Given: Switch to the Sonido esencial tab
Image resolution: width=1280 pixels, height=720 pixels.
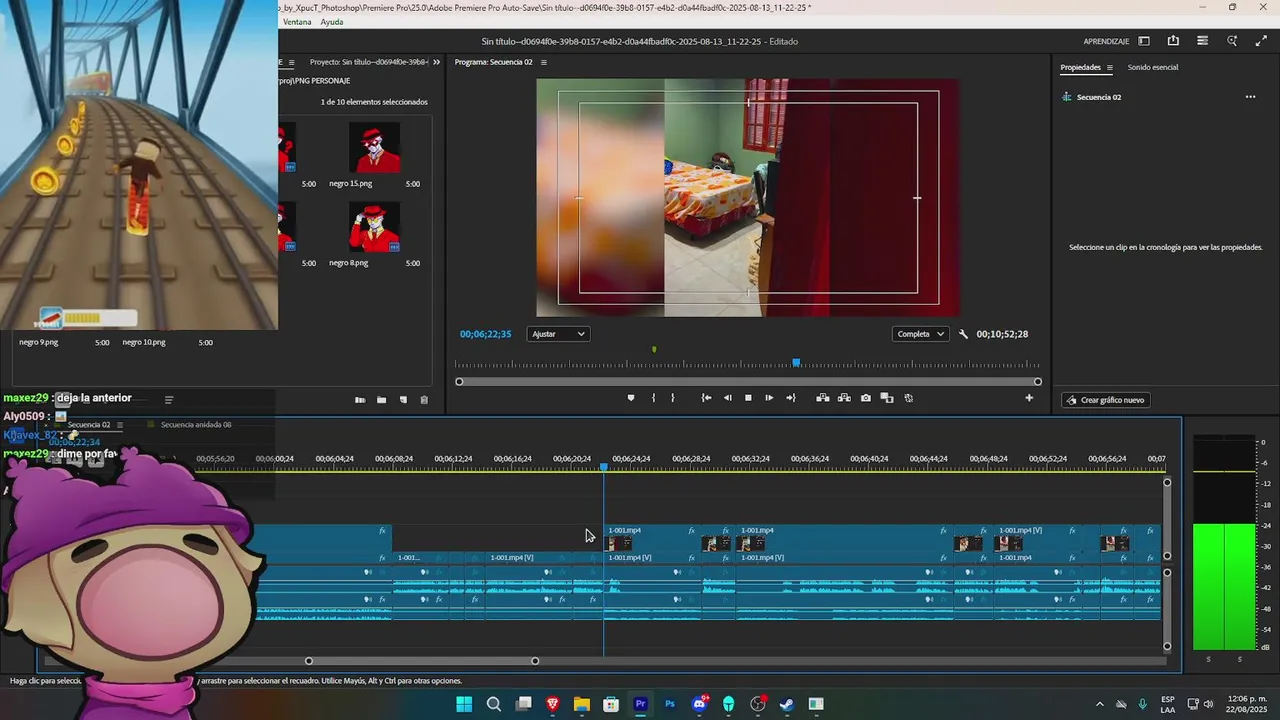Looking at the screenshot, I should pyautogui.click(x=1153, y=67).
